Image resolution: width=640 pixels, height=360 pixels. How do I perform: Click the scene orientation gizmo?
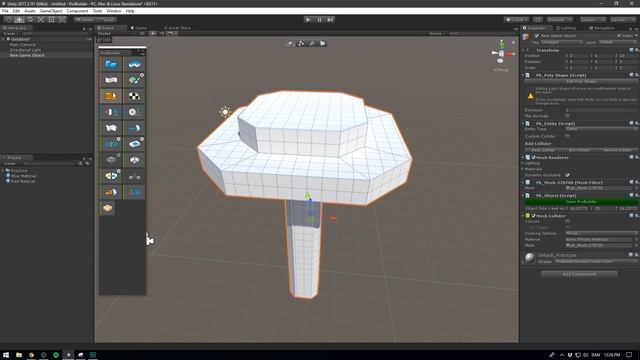coord(502,53)
